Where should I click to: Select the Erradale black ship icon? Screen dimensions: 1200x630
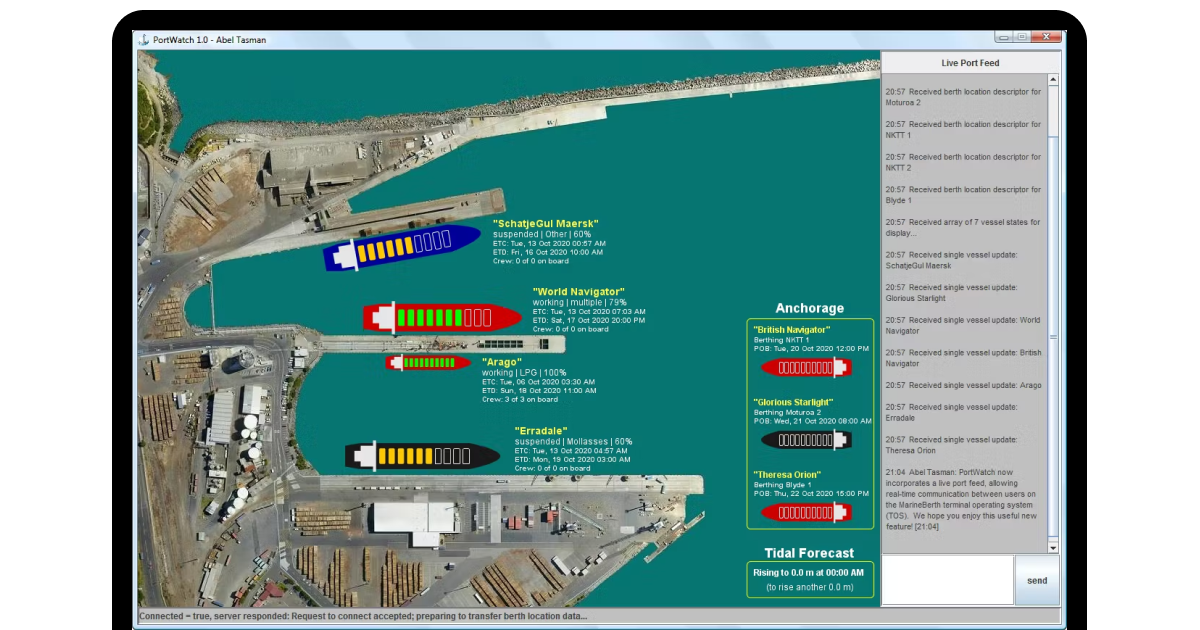[423, 456]
